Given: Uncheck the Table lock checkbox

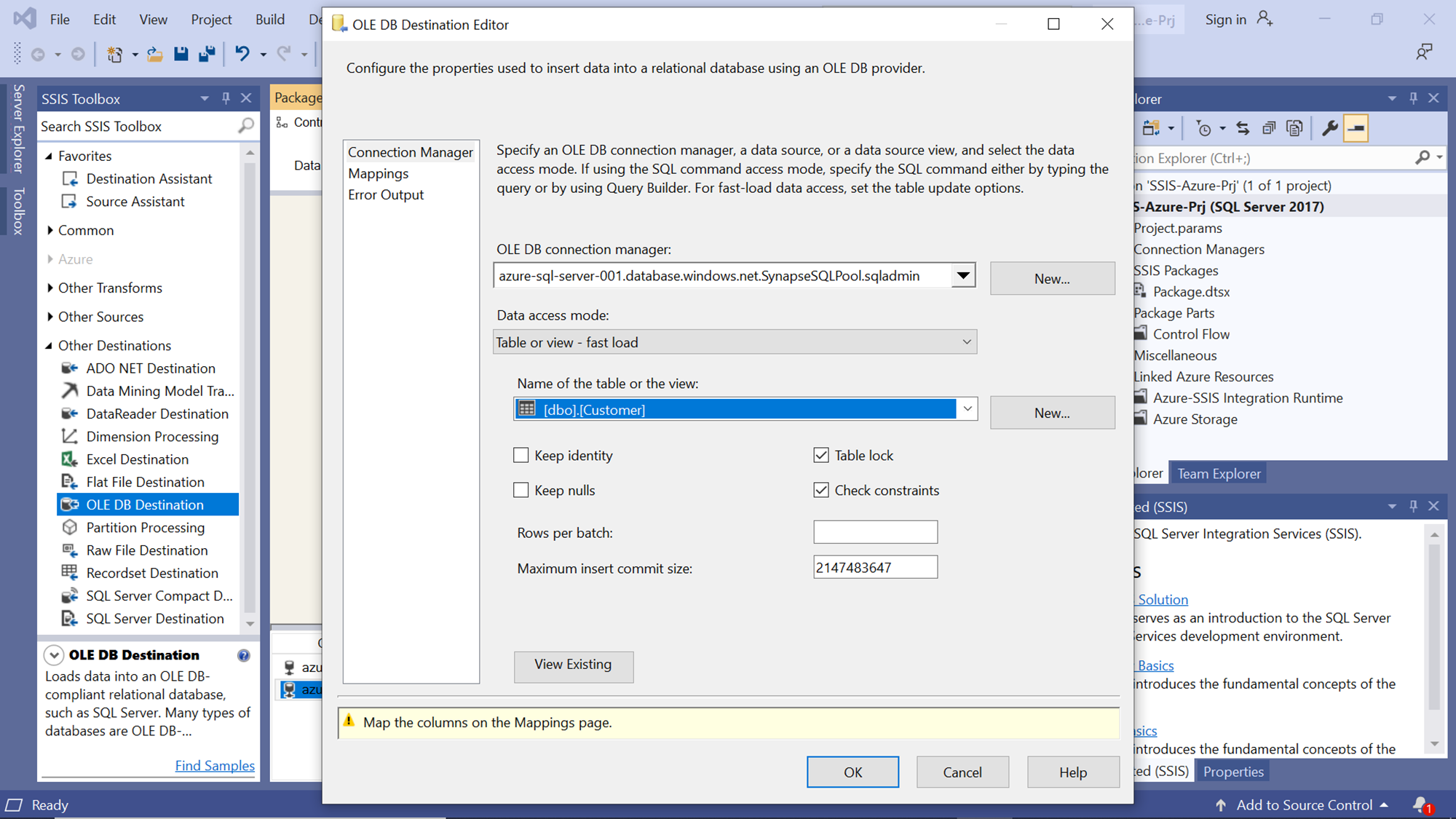Looking at the screenshot, I should tap(821, 456).
